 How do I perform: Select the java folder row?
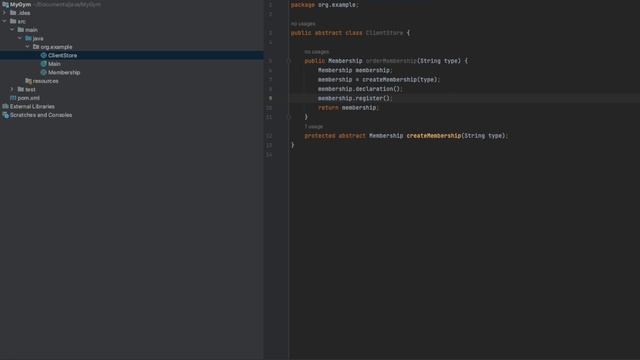(x=132, y=38)
